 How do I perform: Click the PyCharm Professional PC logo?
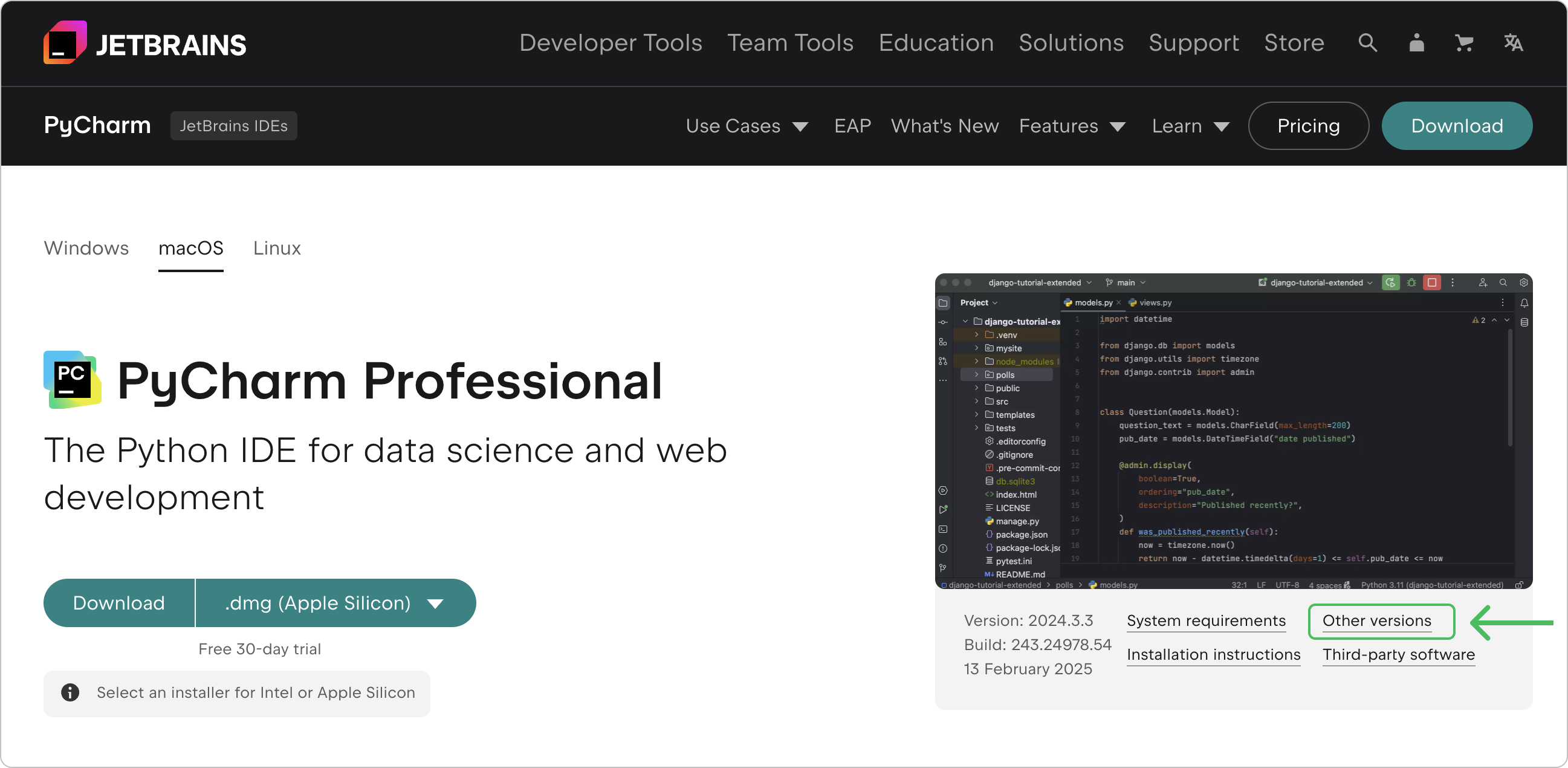pyautogui.click(x=73, y=380)
